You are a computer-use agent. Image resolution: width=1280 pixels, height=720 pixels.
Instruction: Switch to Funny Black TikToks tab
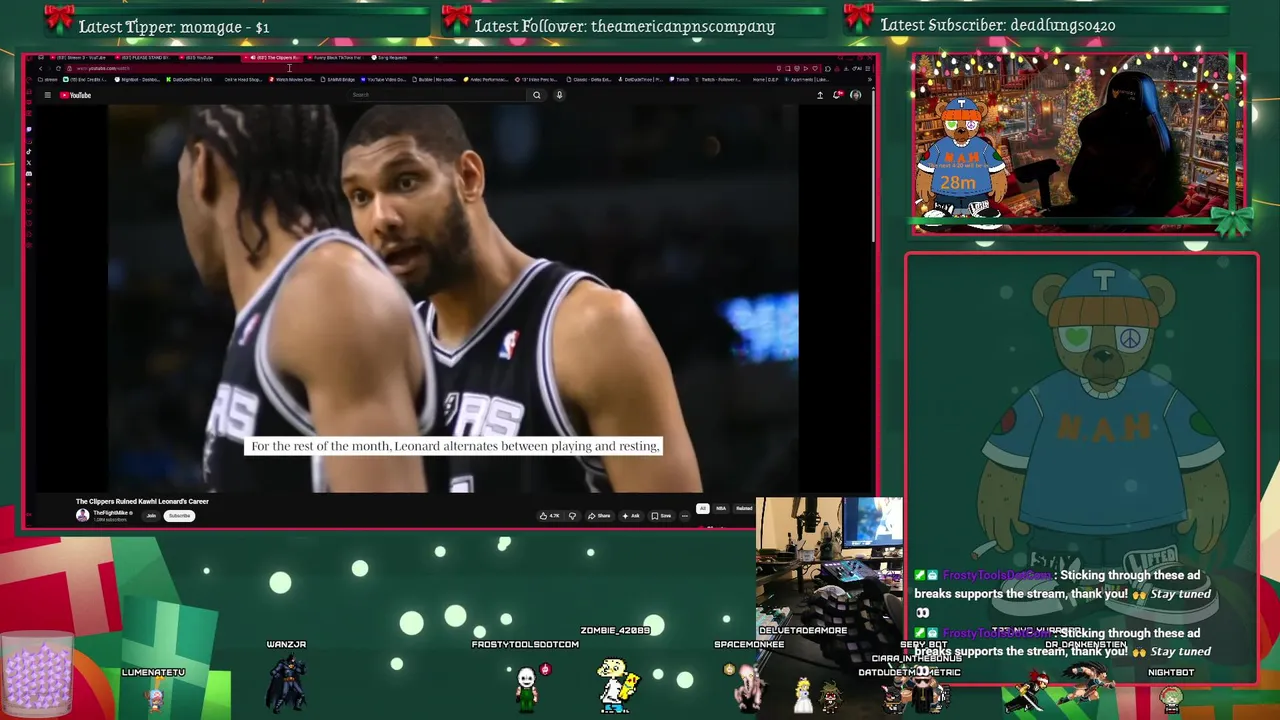tap(336, 57)
